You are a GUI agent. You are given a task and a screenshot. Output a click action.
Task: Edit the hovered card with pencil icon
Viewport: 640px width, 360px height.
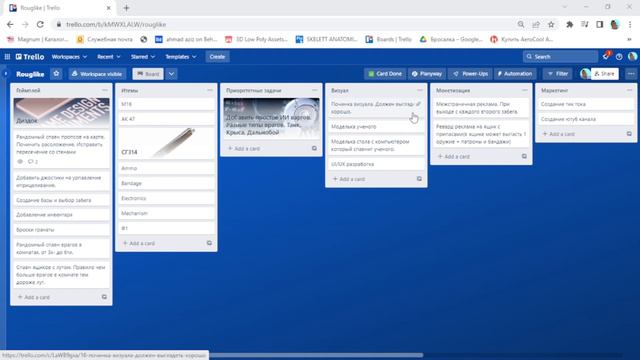pos(418,104)
